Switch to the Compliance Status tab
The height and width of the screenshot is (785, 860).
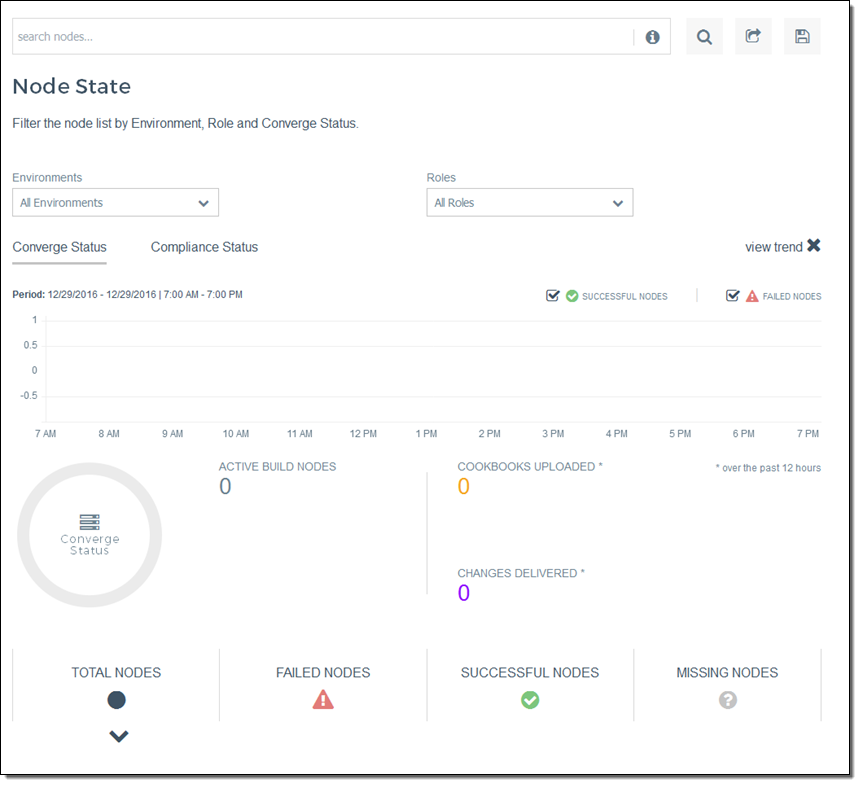204,247
